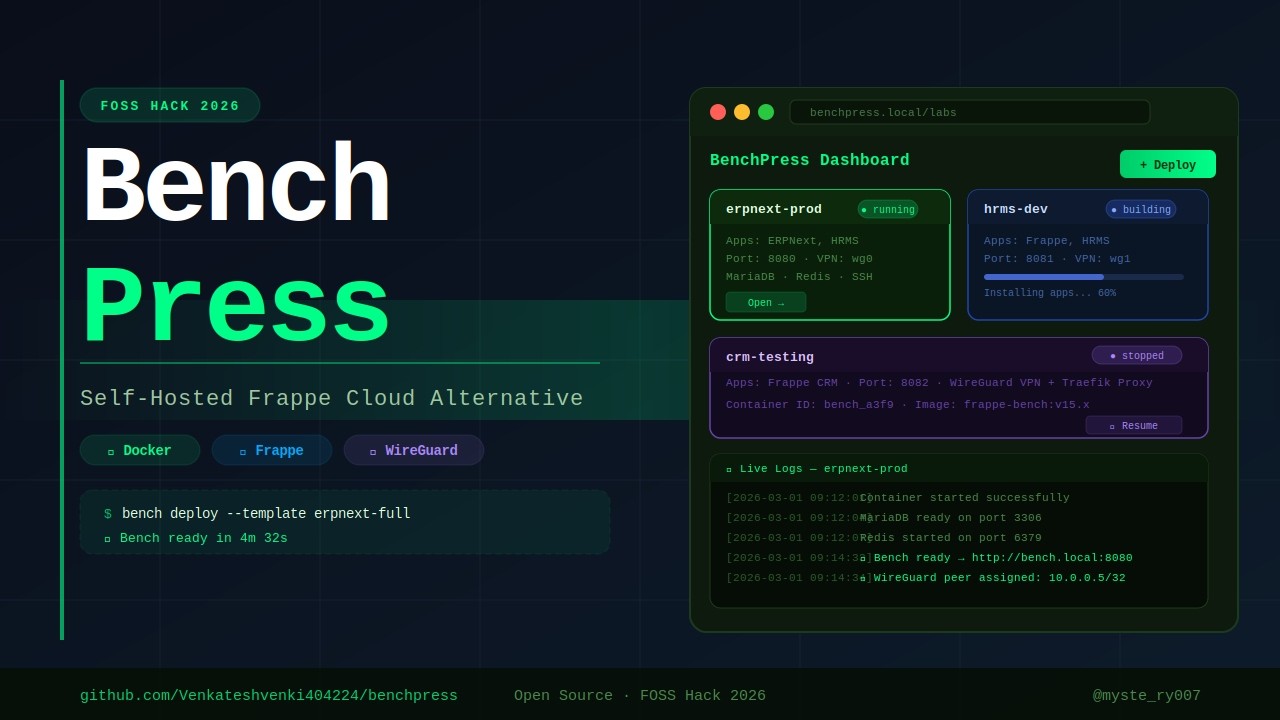Click the yellow minimize window dot
1280x720 pixels.
[742, 112]
